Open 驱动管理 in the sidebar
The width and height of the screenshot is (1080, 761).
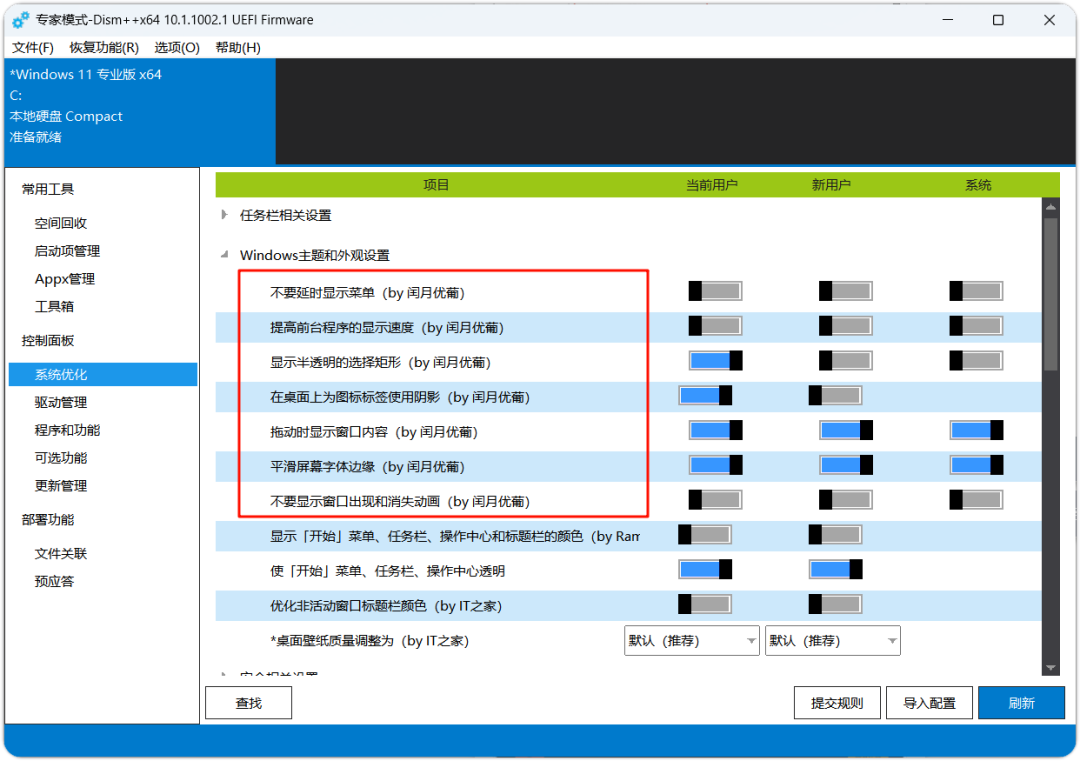[61, 402]
